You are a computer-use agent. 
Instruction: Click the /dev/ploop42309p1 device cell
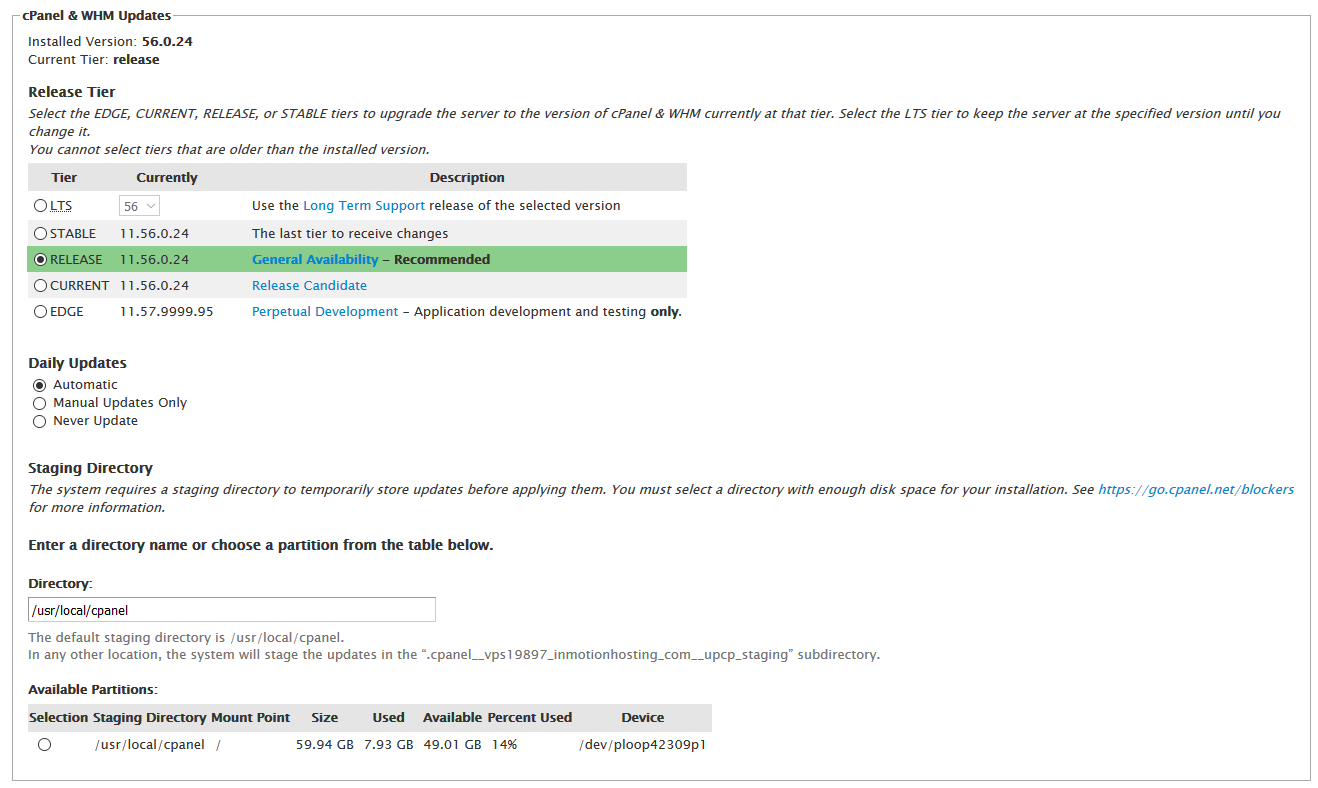click(x=642, y=745)
